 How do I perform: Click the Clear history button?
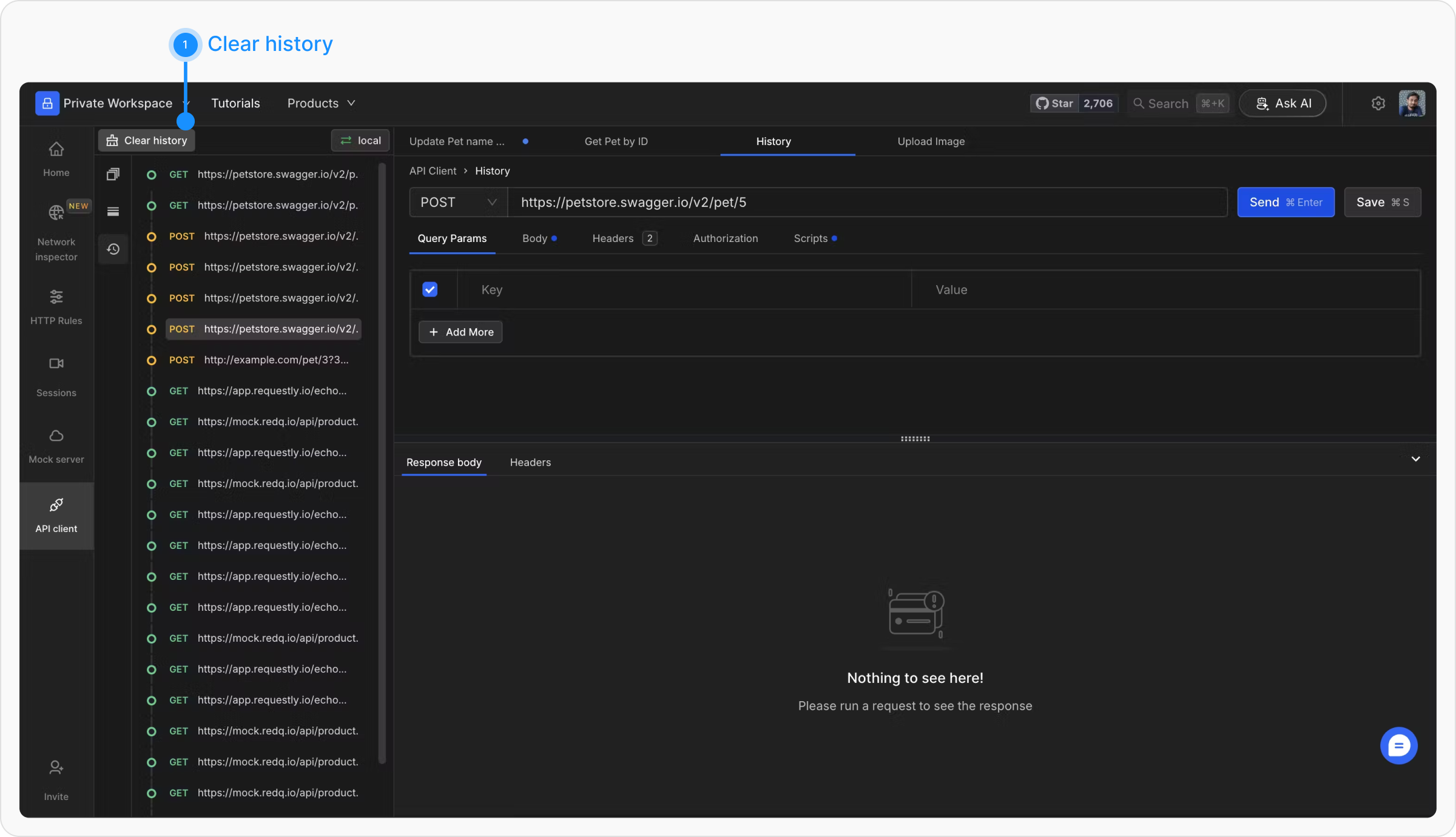(x=147, y=141)
